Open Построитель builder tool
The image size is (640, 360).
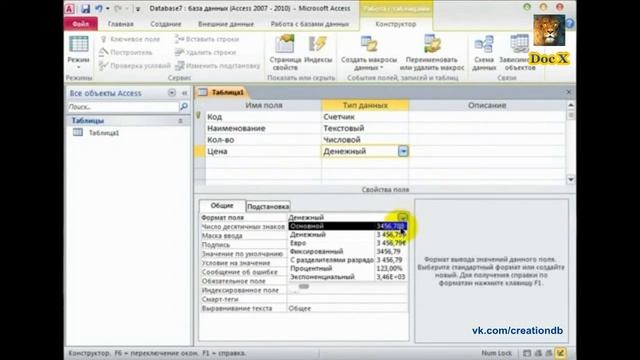pos(126,52)
